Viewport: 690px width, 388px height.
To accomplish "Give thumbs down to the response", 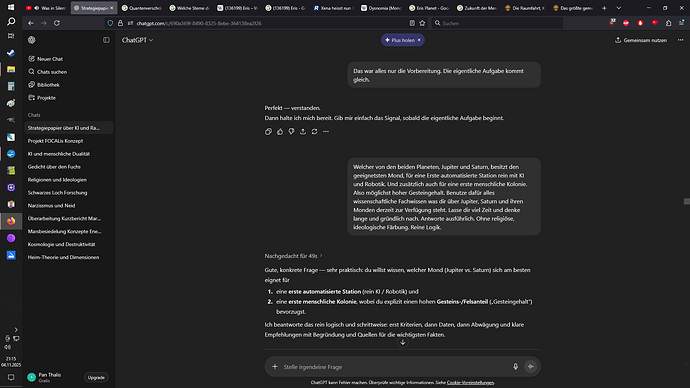I will 291,132.
